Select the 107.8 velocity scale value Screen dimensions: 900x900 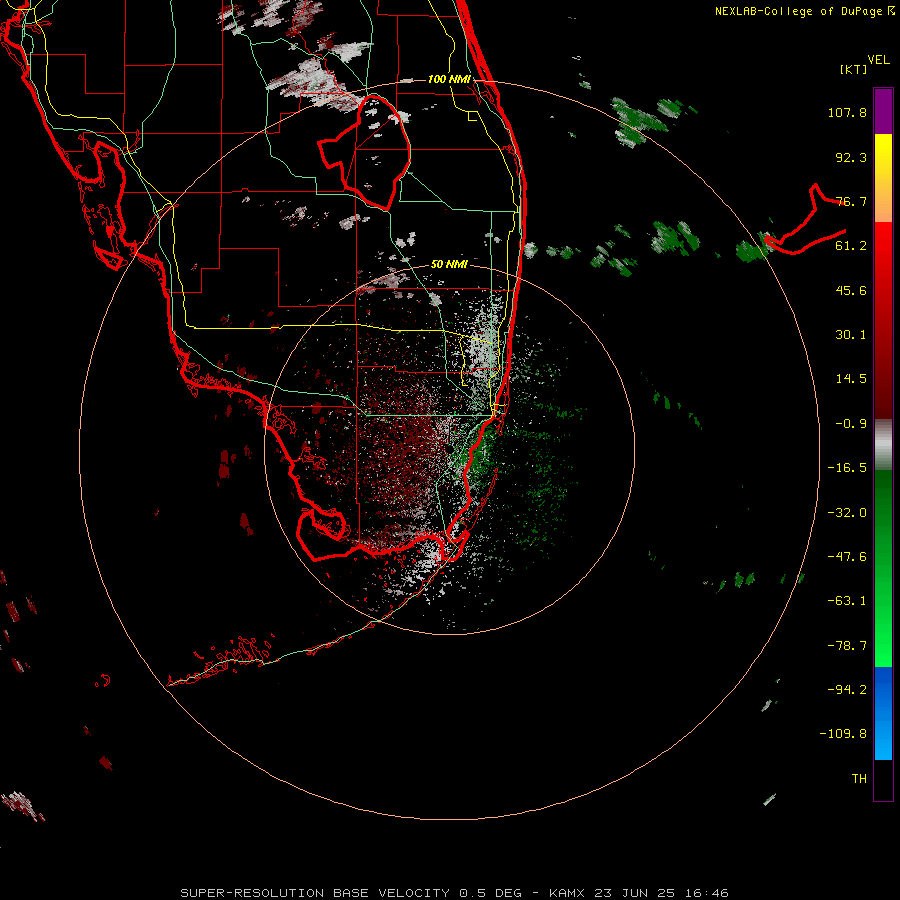[847, 112]
